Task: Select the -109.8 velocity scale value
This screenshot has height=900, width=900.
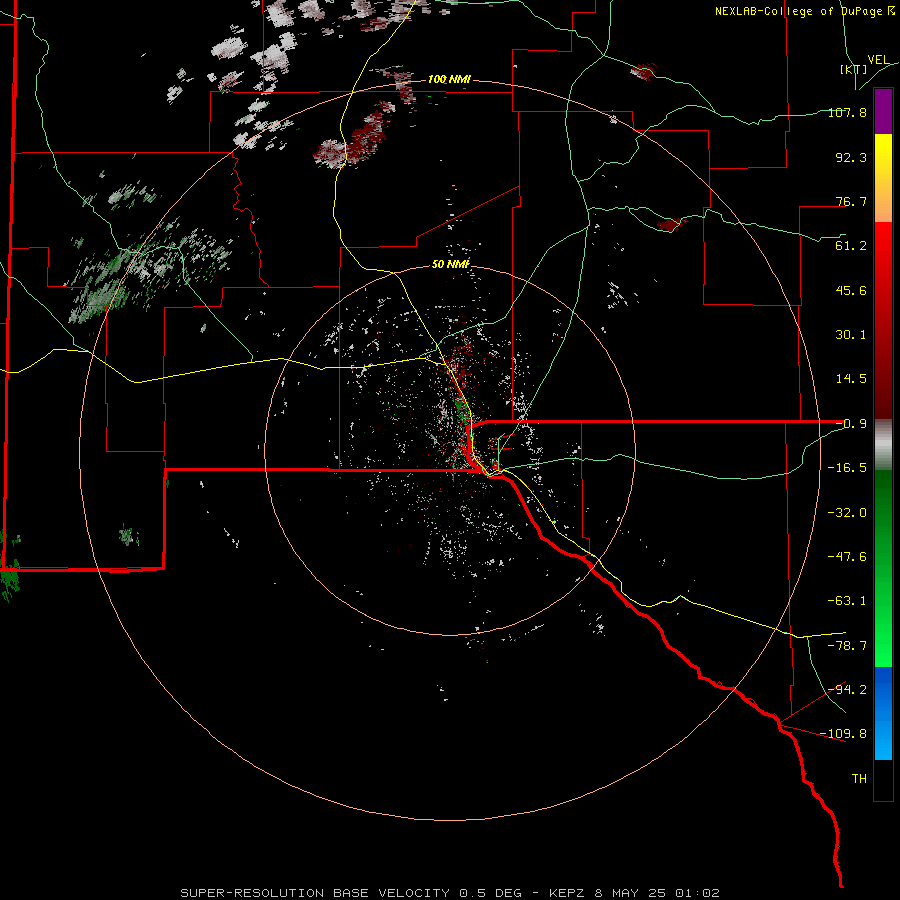Action: pyautogui.click(x=843, y=734)
